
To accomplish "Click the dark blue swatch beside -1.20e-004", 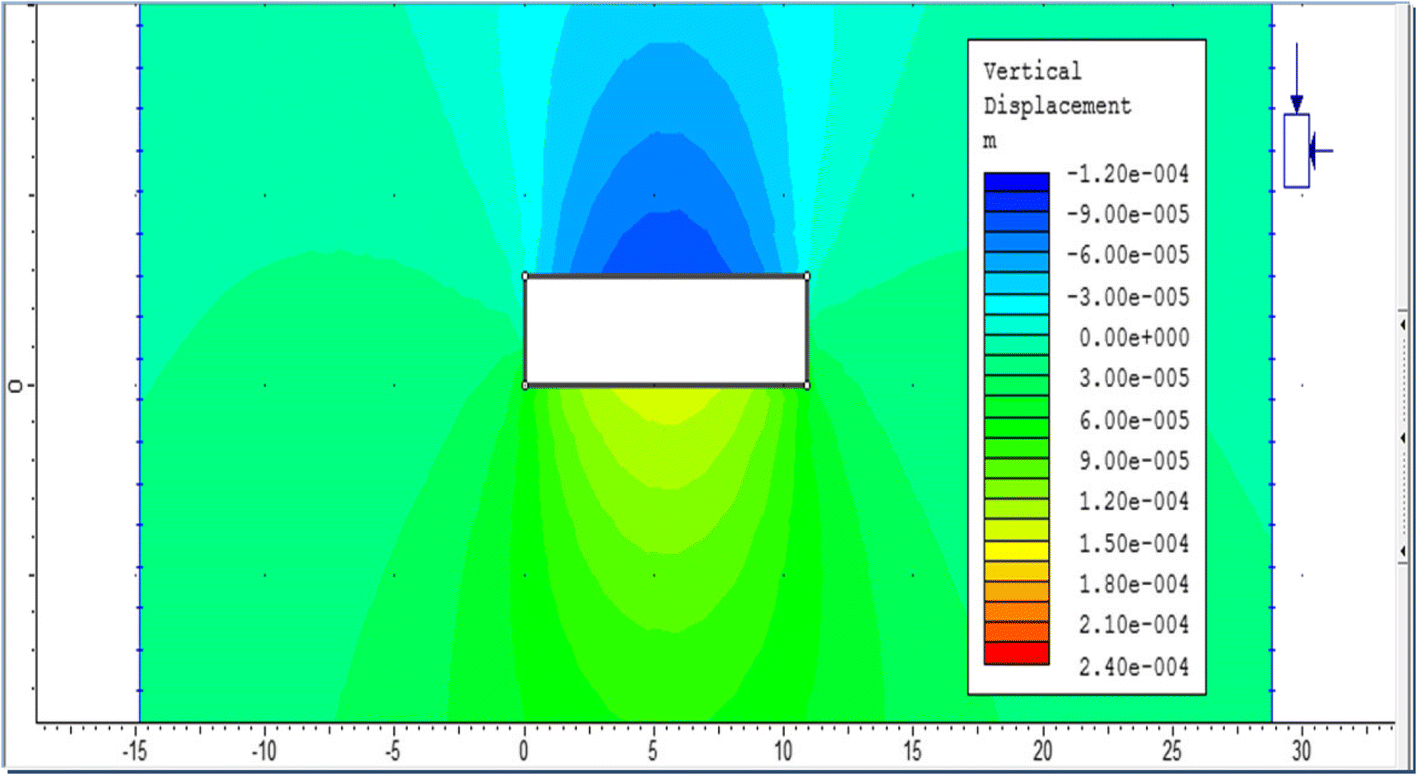I will point(1016,181).
